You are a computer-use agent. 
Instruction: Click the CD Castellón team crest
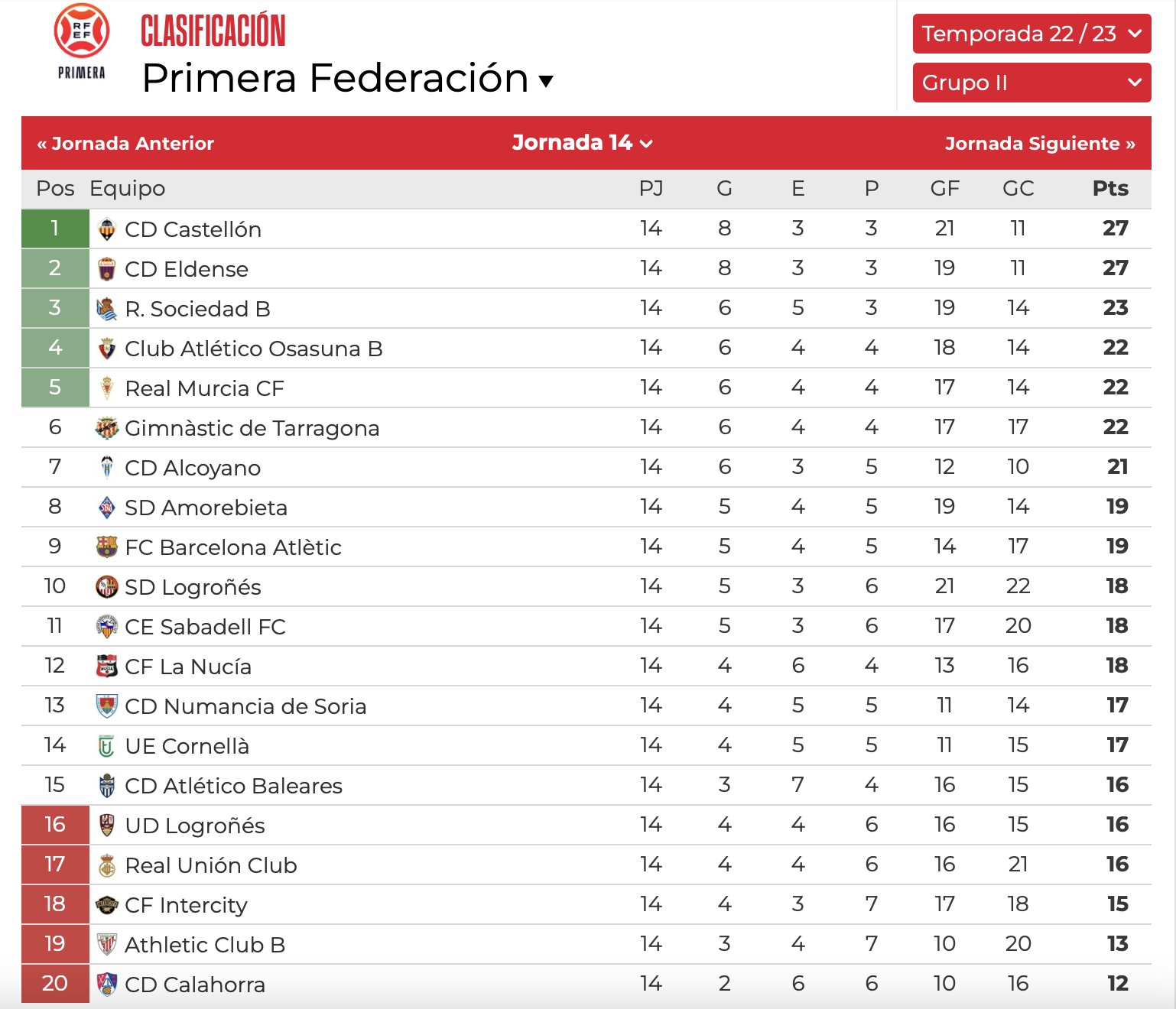(107, 229)
